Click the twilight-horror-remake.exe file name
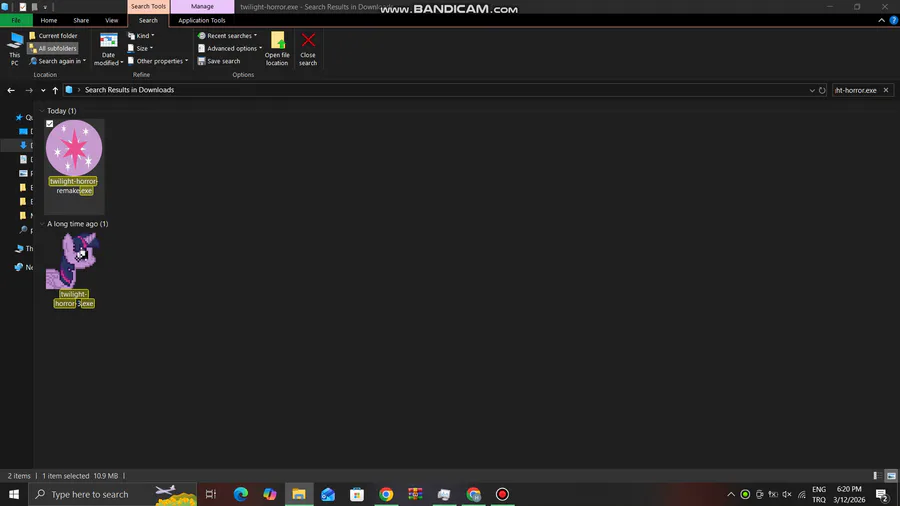Viewport: 900px width, 506px height. click(x=73, y=186)
